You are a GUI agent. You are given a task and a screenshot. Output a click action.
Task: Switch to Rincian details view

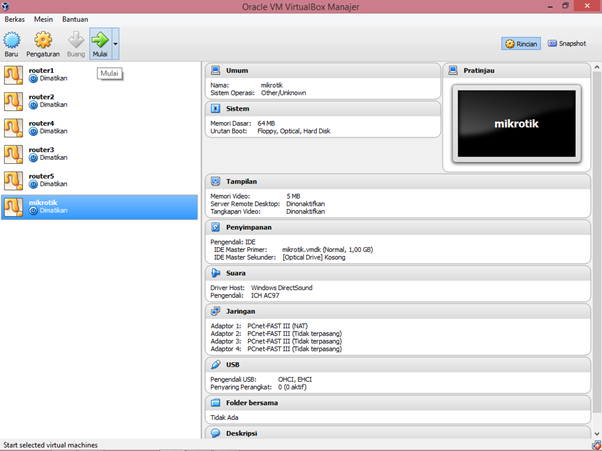[x=521, y=44]
